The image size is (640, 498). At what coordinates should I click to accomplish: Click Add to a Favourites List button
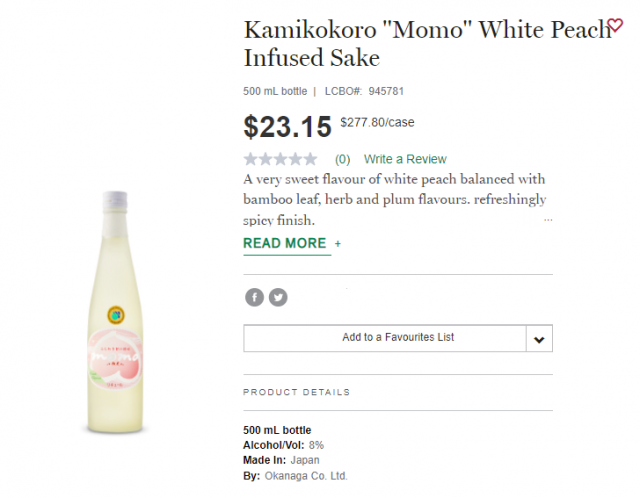pyautogui.click(x=385, y=338)
